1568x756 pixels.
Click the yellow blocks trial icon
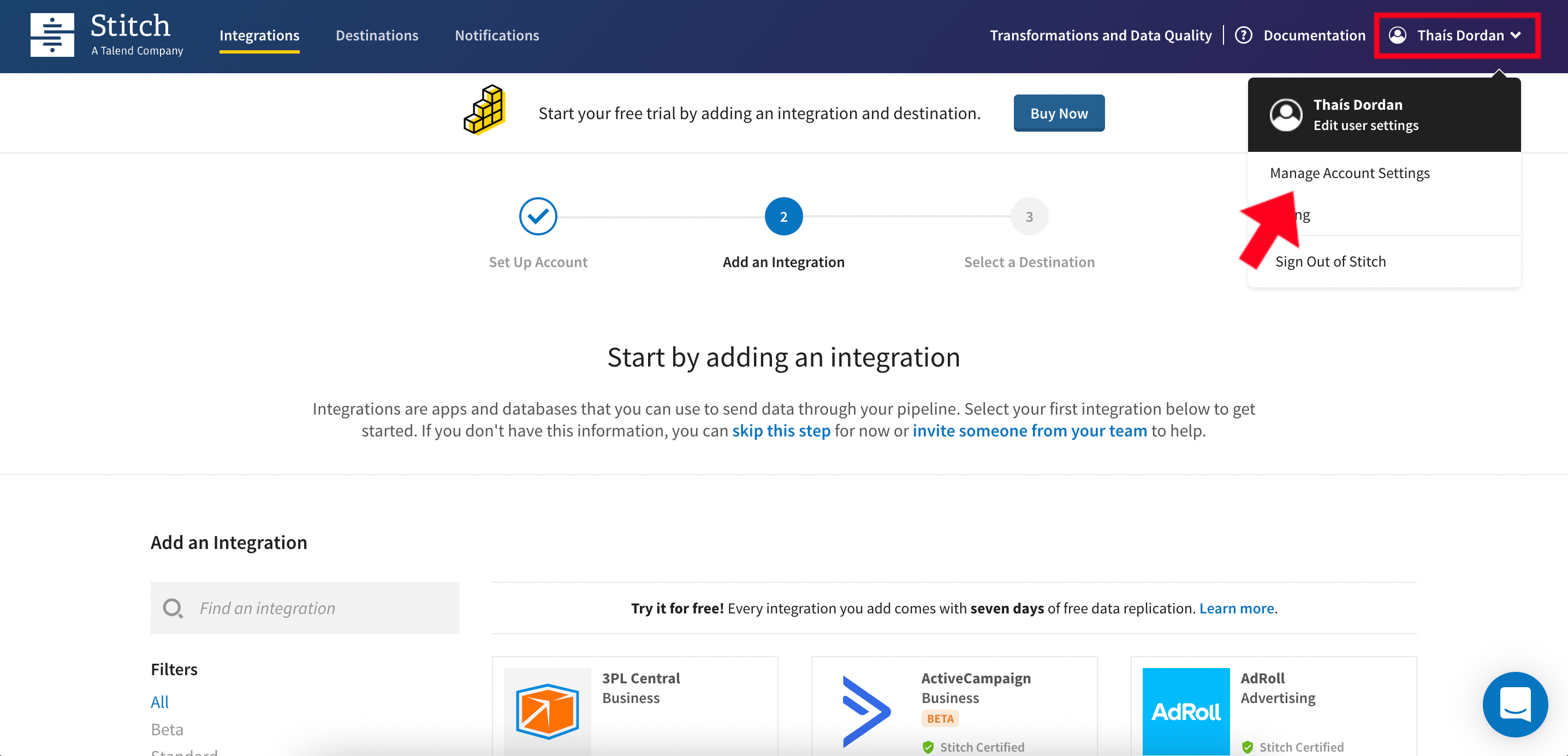pyautogui.click(x=484, y=110)
